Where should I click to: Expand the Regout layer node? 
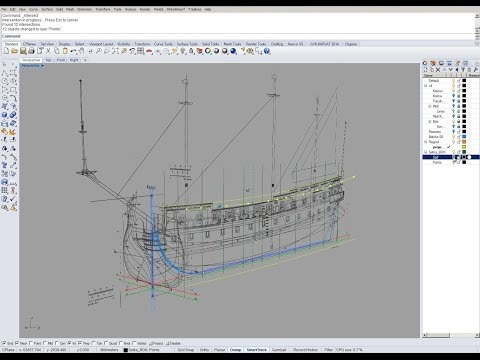425,142
